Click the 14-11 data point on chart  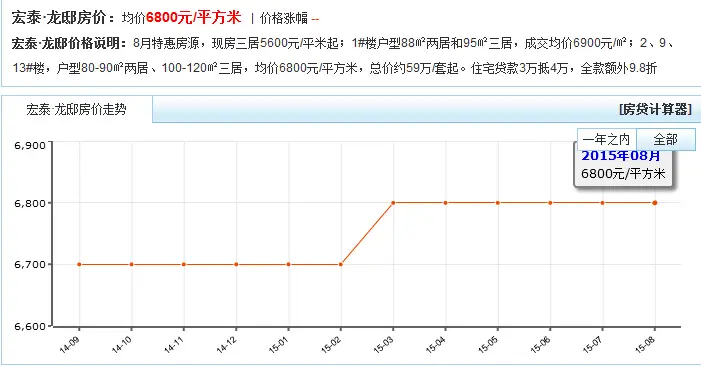[x=184, y=265]
